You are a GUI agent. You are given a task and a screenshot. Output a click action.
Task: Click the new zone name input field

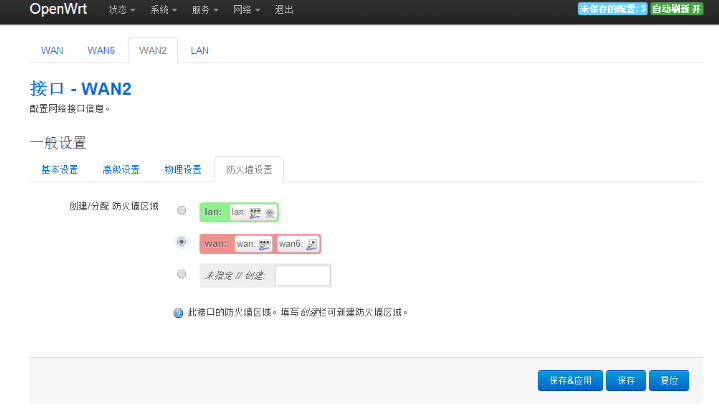point(303,275)
